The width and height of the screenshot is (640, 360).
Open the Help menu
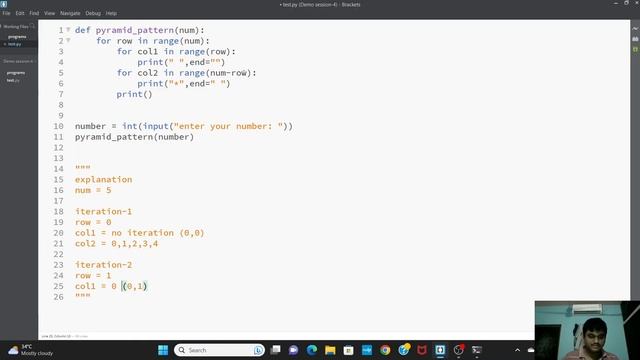(x=111, y=13)
